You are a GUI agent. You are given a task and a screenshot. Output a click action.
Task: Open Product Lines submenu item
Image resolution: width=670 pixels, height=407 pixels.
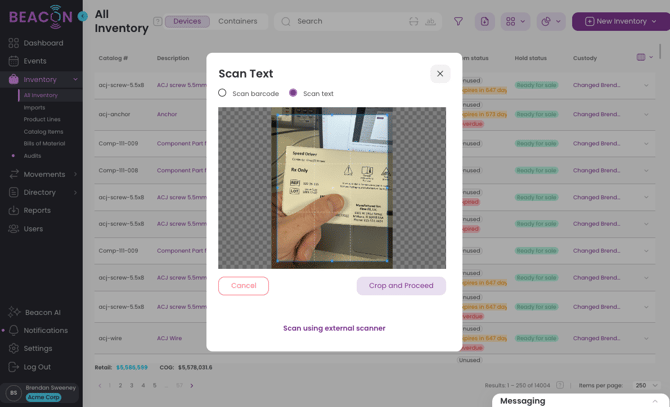coord(42,120)
